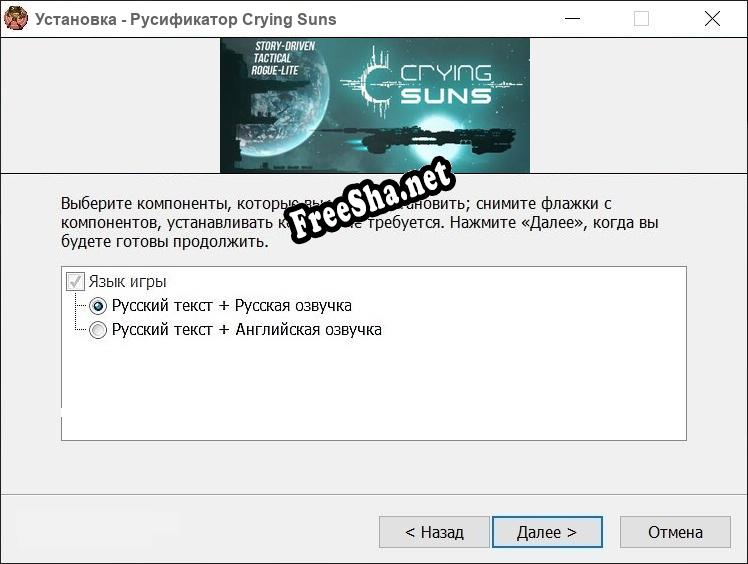748x564 pixels.
Task: Click the disabled maximize window button
Action: coord(641,19)
